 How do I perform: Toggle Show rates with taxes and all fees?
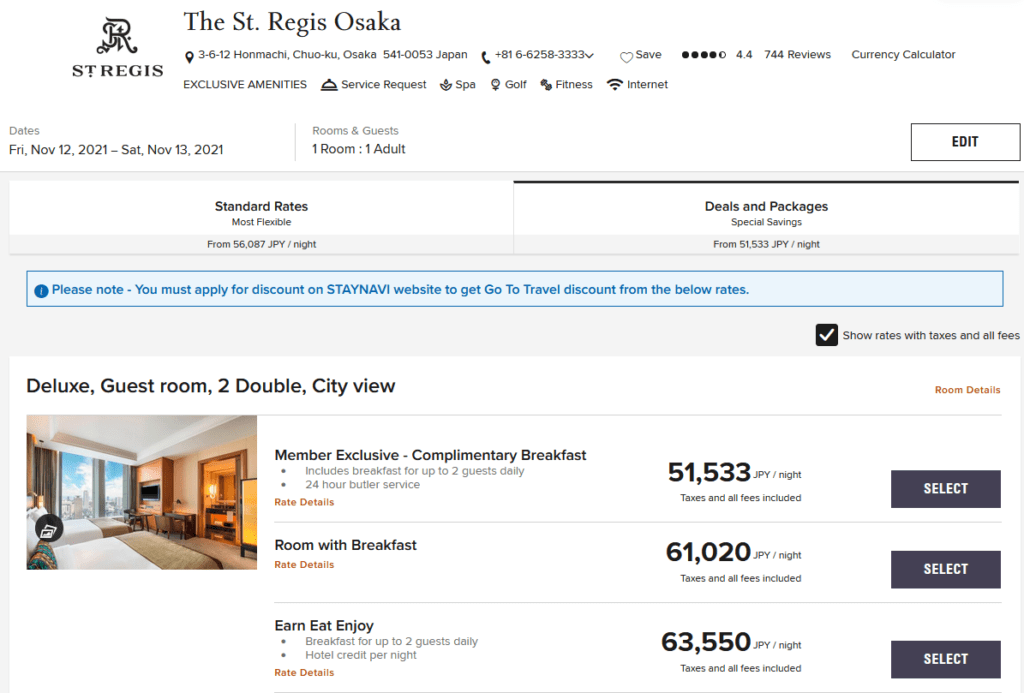tap(826, 335)
